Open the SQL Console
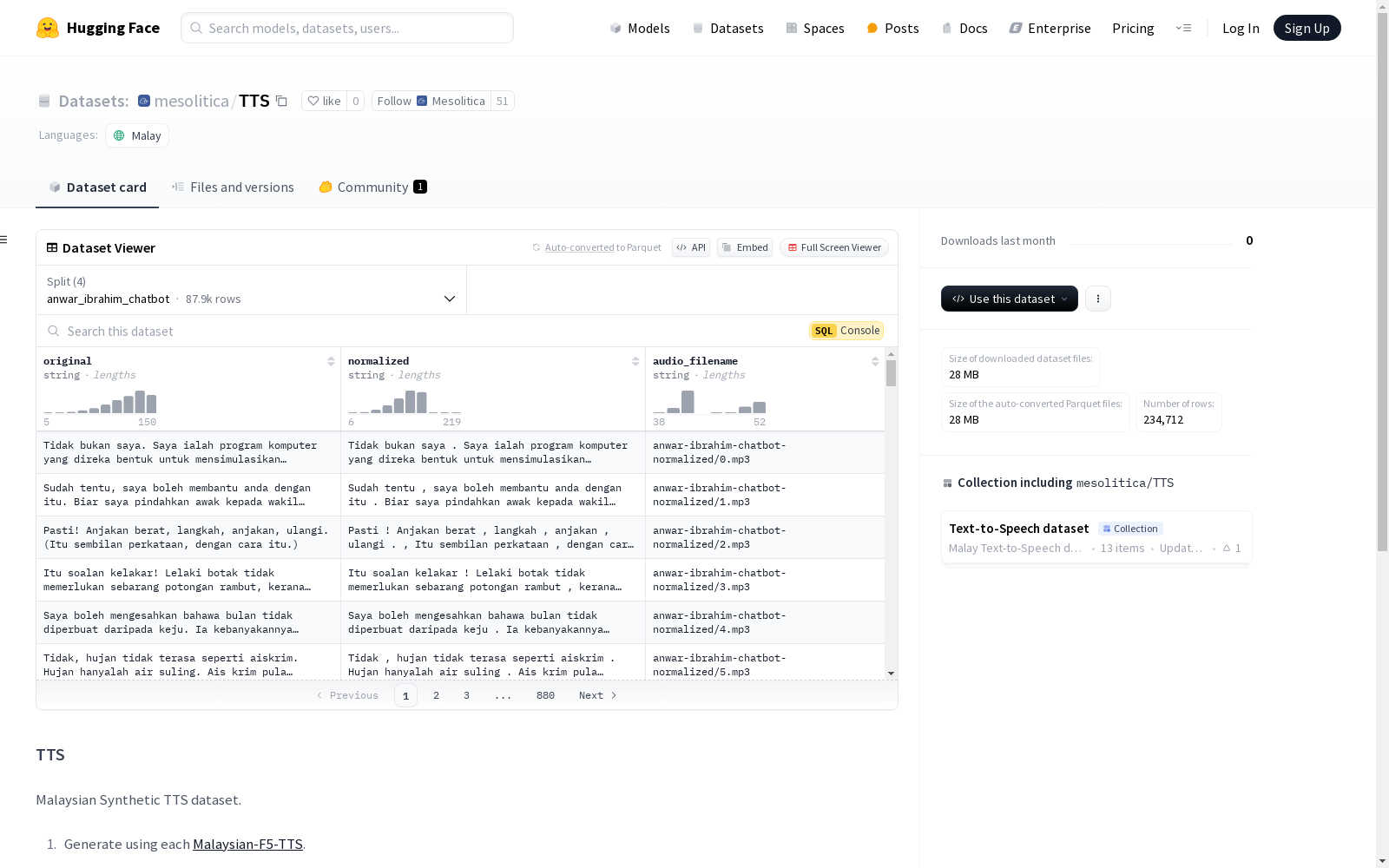The image size is (1389, 868). (846, 331)
